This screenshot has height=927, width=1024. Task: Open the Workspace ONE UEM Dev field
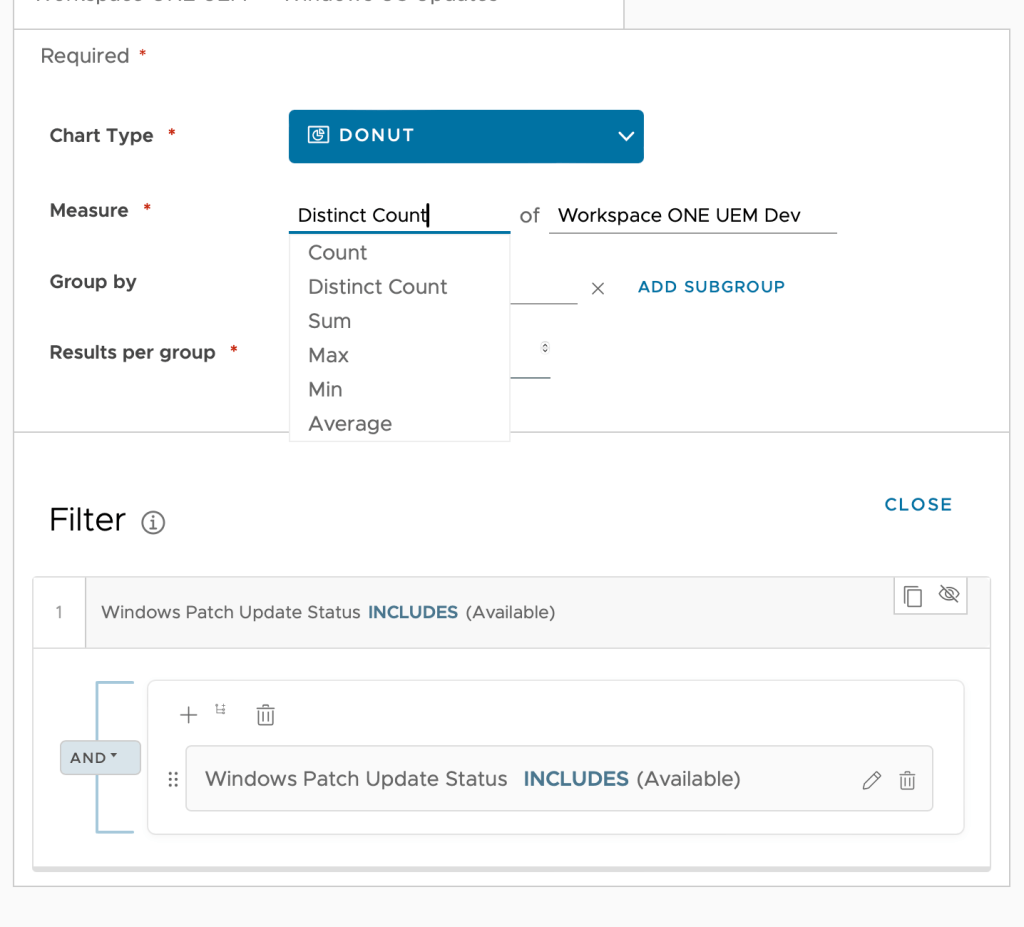(692, 215)
